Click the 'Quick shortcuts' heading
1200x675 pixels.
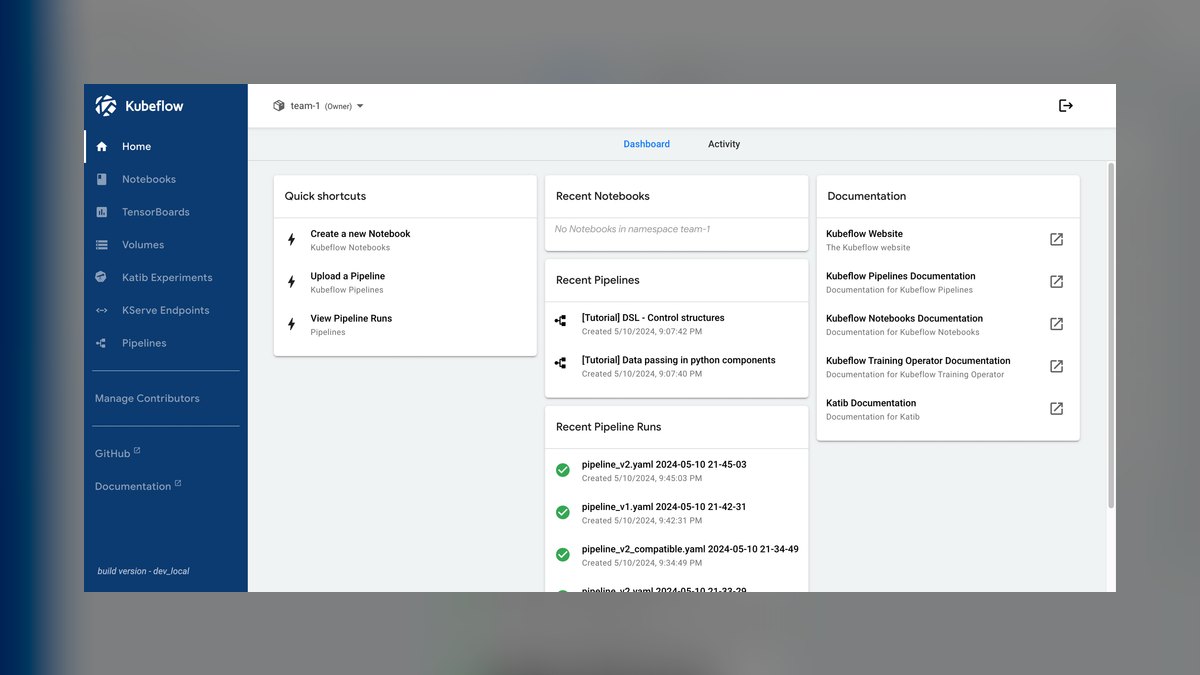pos(325,196)
